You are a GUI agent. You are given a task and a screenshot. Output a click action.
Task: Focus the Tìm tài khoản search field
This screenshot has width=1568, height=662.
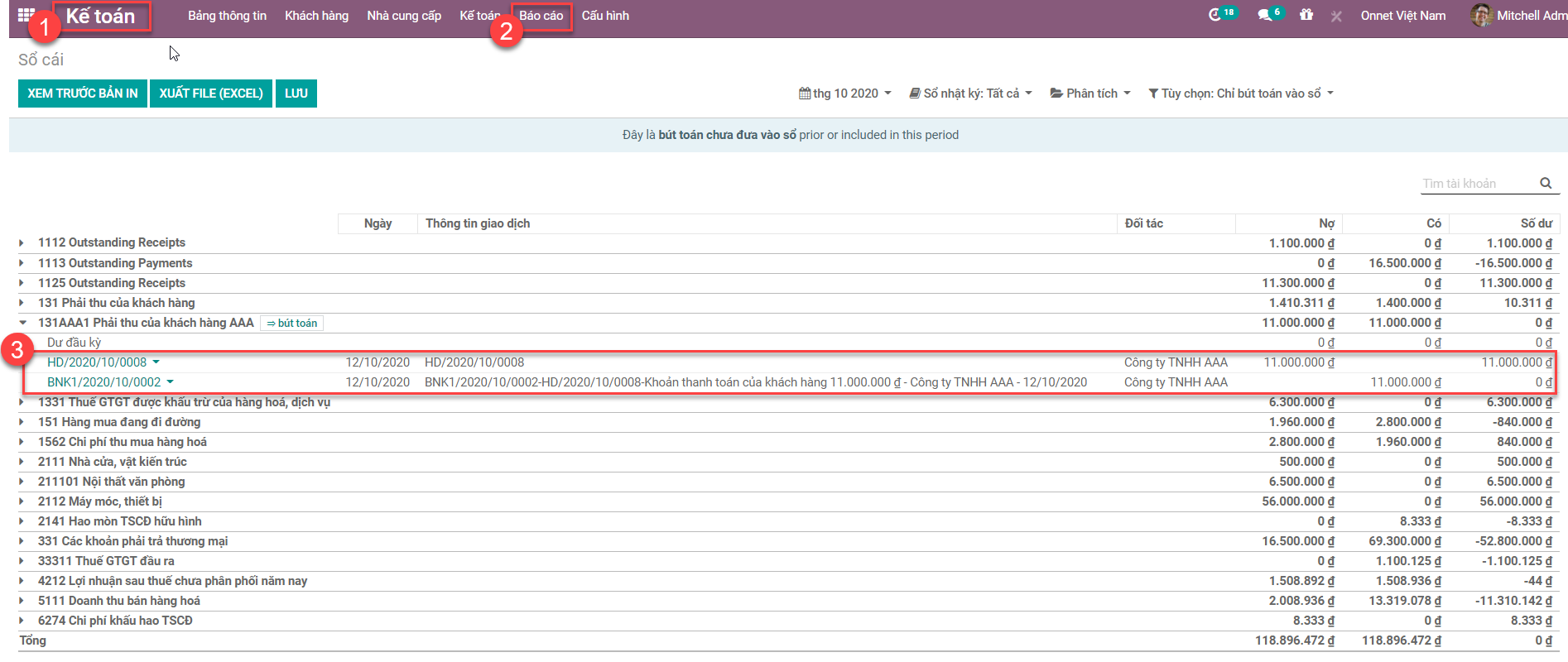coord(1477,184)
